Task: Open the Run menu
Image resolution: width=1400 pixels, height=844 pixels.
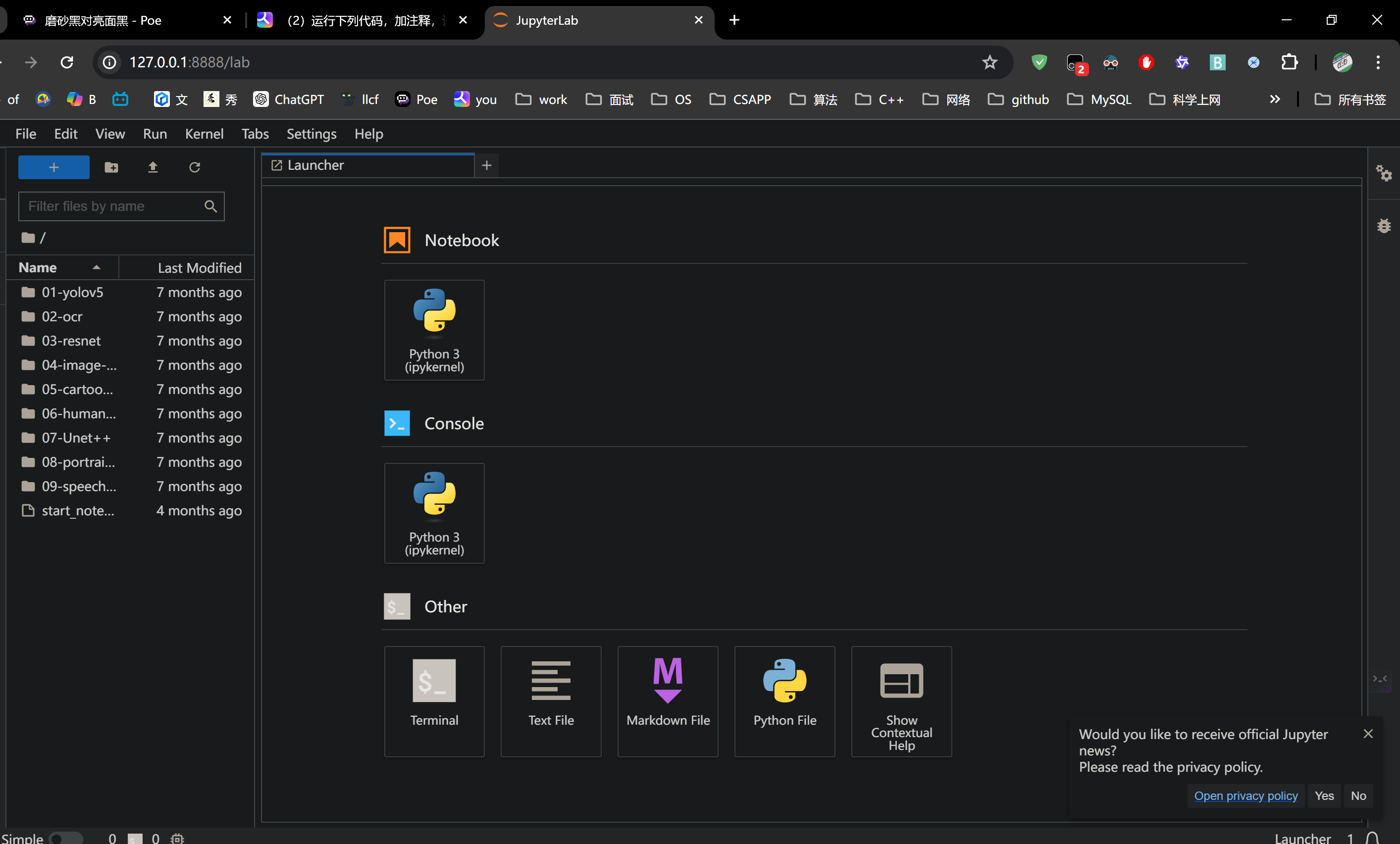Action: [155, 134]
